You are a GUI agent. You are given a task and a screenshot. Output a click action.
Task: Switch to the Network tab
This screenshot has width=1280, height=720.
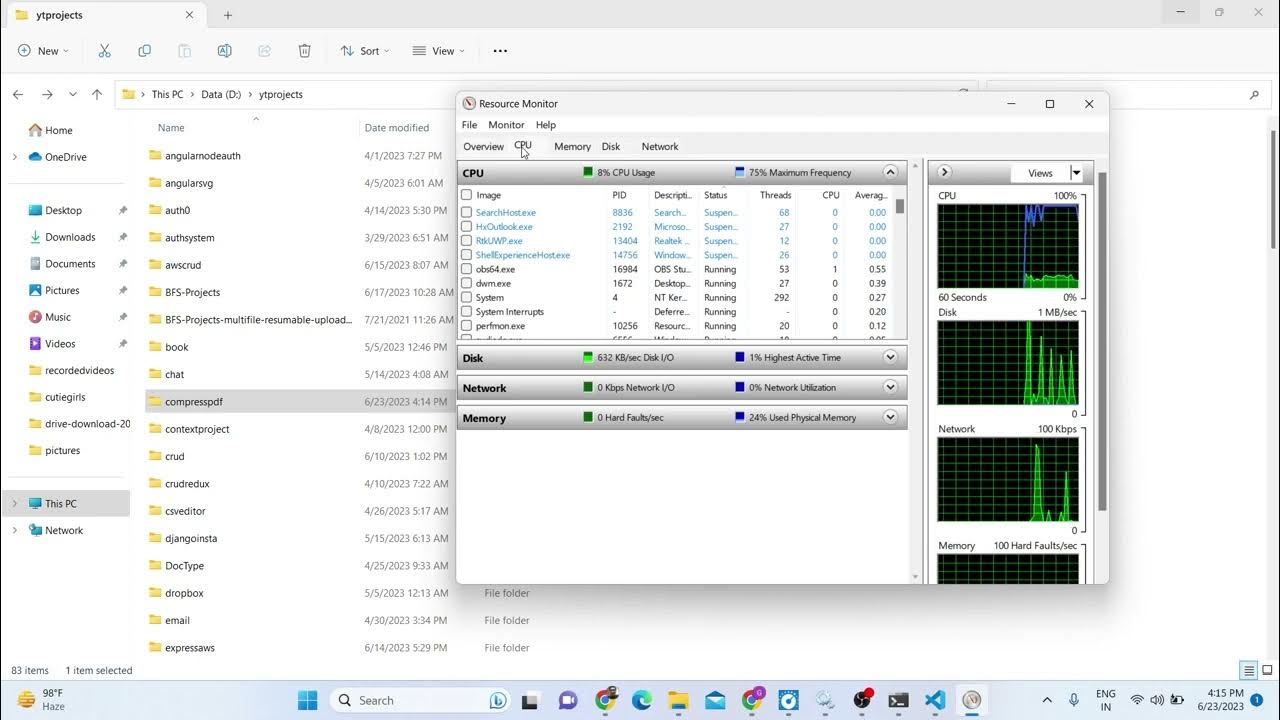pos(659,147)
